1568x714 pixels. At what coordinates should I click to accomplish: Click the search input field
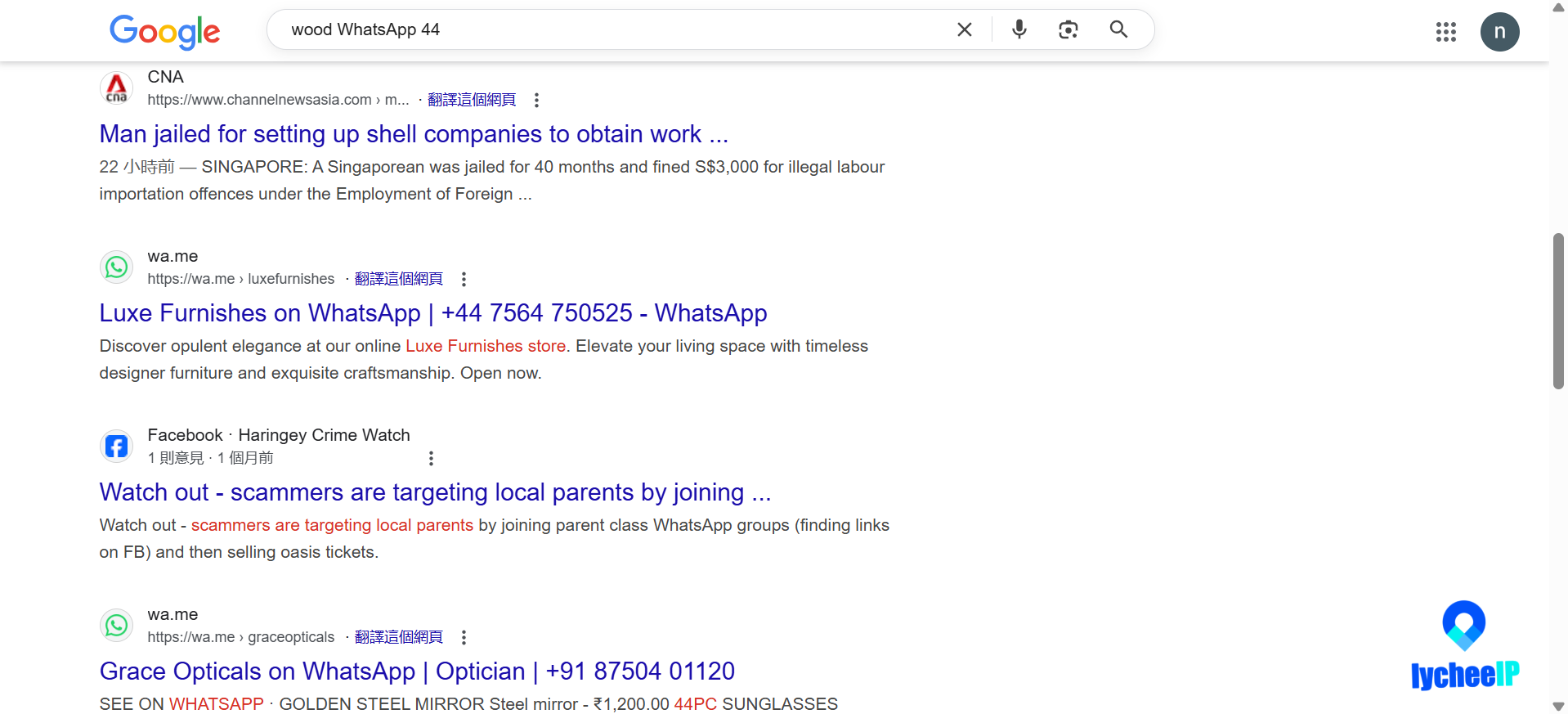click(613, 29)
